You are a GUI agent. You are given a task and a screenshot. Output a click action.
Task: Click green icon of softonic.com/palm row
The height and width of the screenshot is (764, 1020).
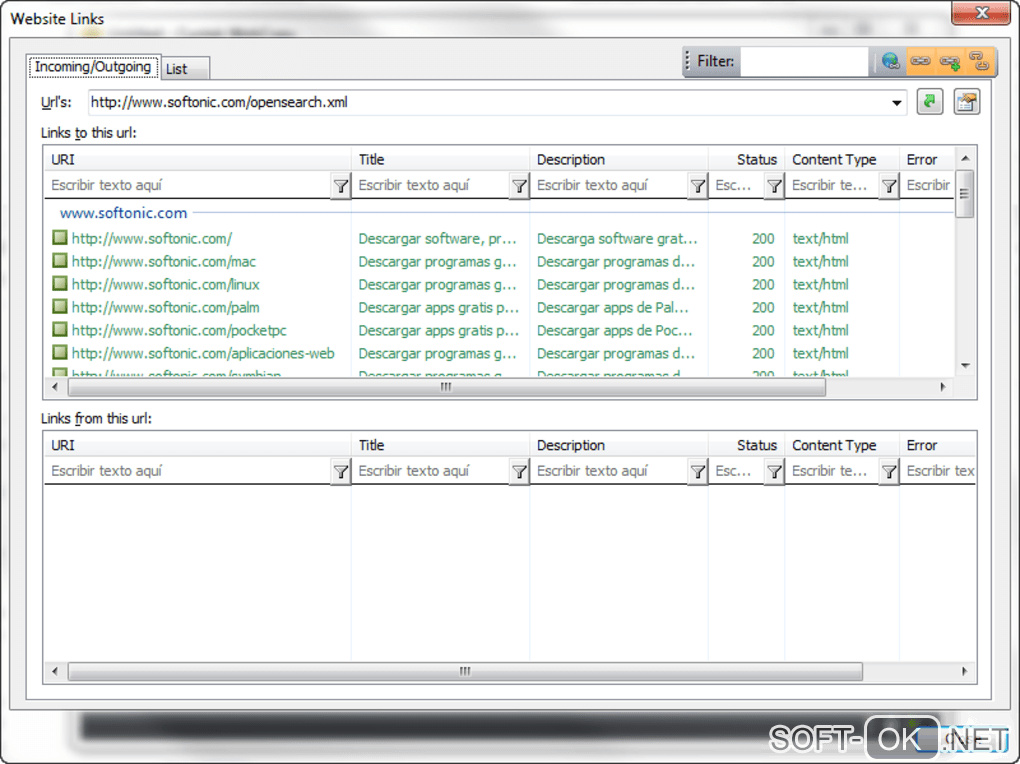60,306
